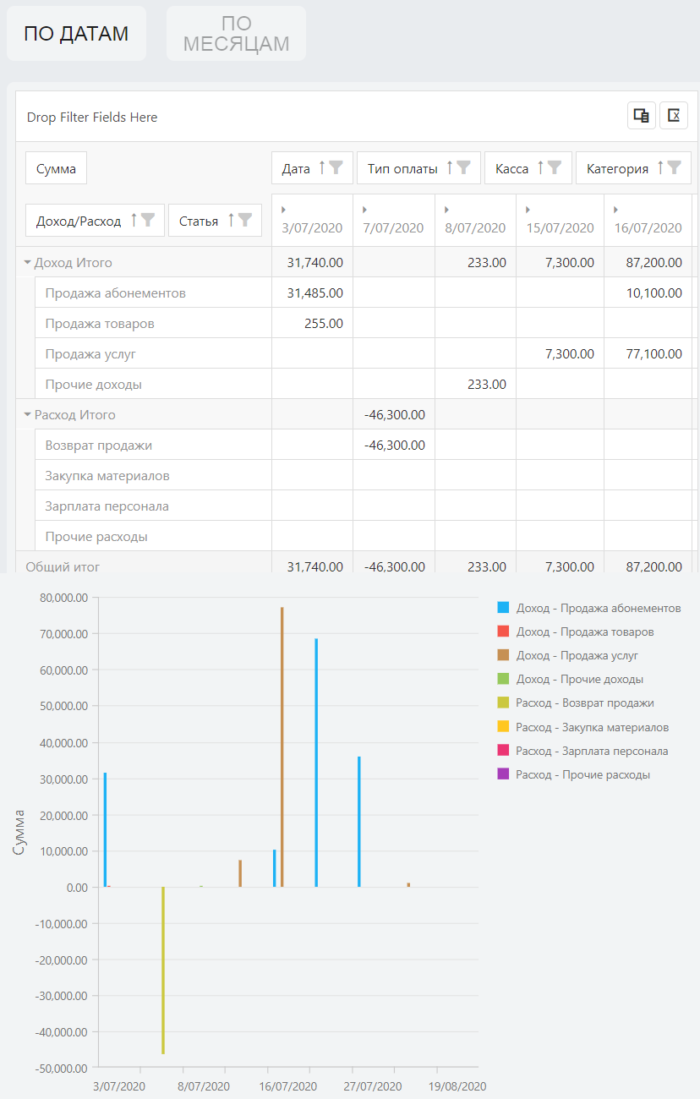The image size is (700, 1099).
Task: Click the Общий итог row label
Action: (x=62, y=567)
